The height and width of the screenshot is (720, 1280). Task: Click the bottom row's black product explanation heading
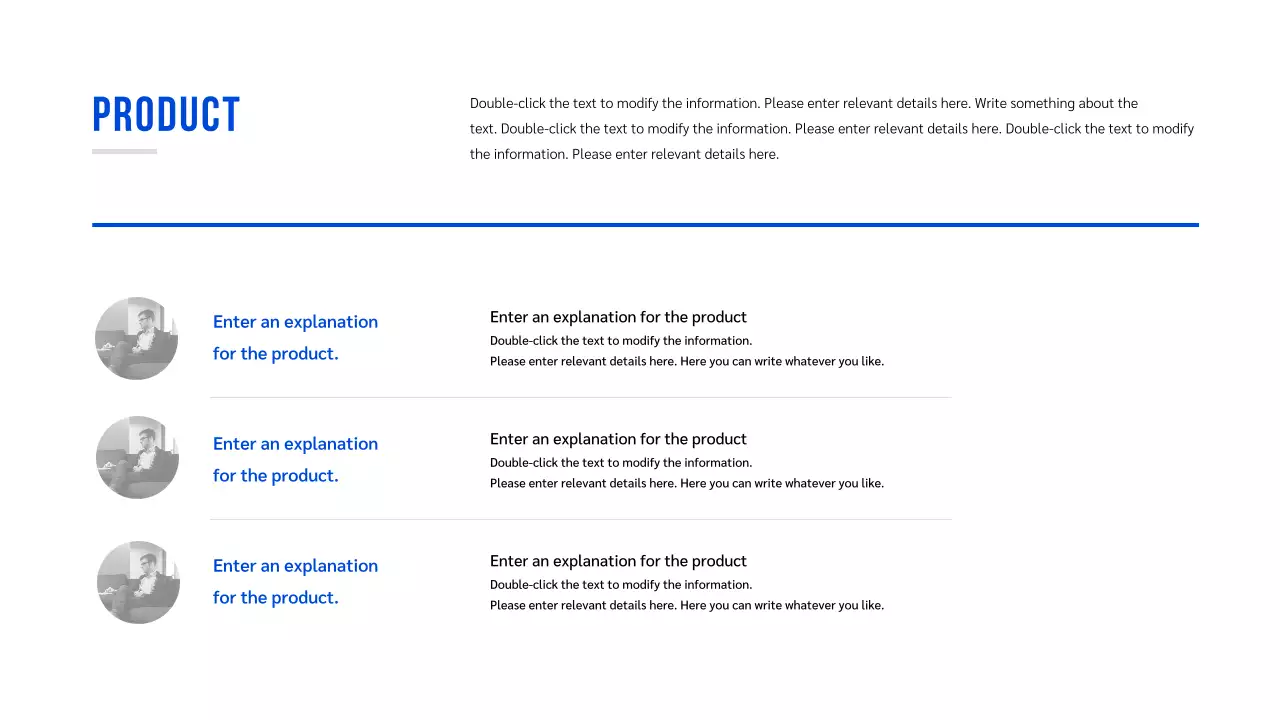click(618, 561)
